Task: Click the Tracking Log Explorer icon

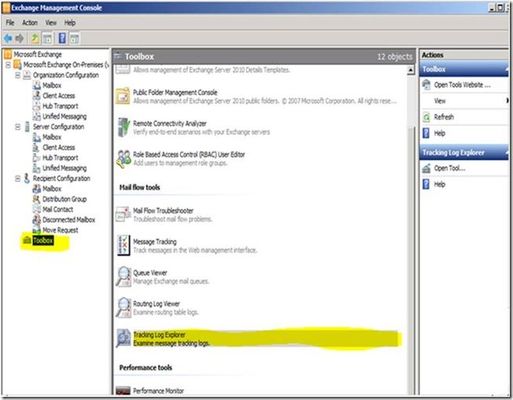Action: point(123,338)
